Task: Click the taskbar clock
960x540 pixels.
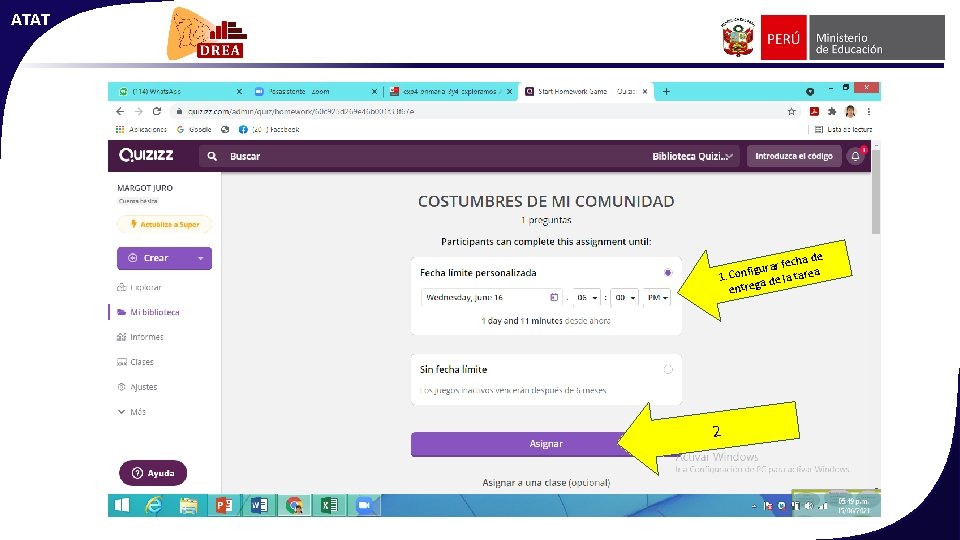Action: click(852, 506)
